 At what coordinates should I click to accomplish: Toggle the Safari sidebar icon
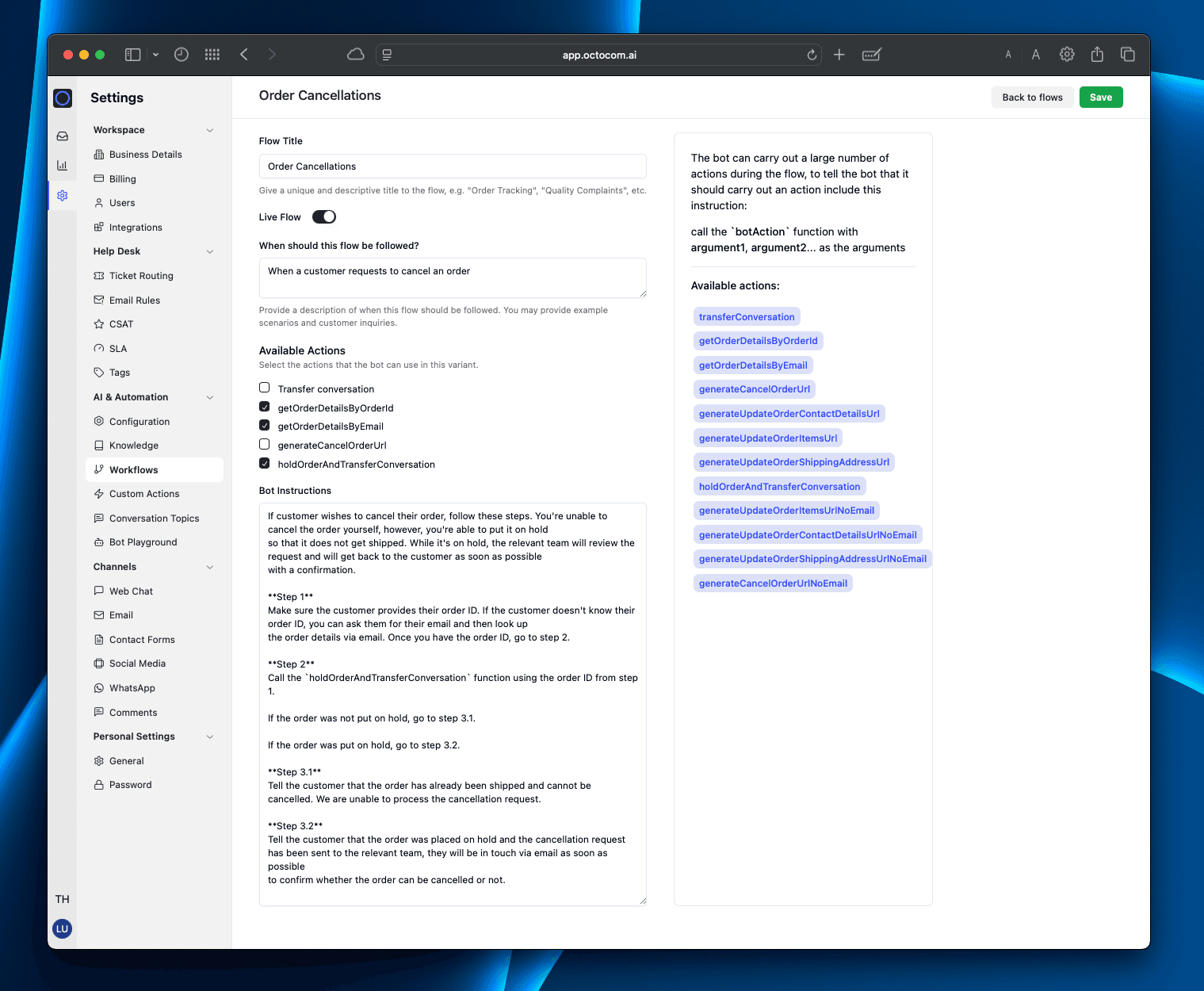point(133,55)
